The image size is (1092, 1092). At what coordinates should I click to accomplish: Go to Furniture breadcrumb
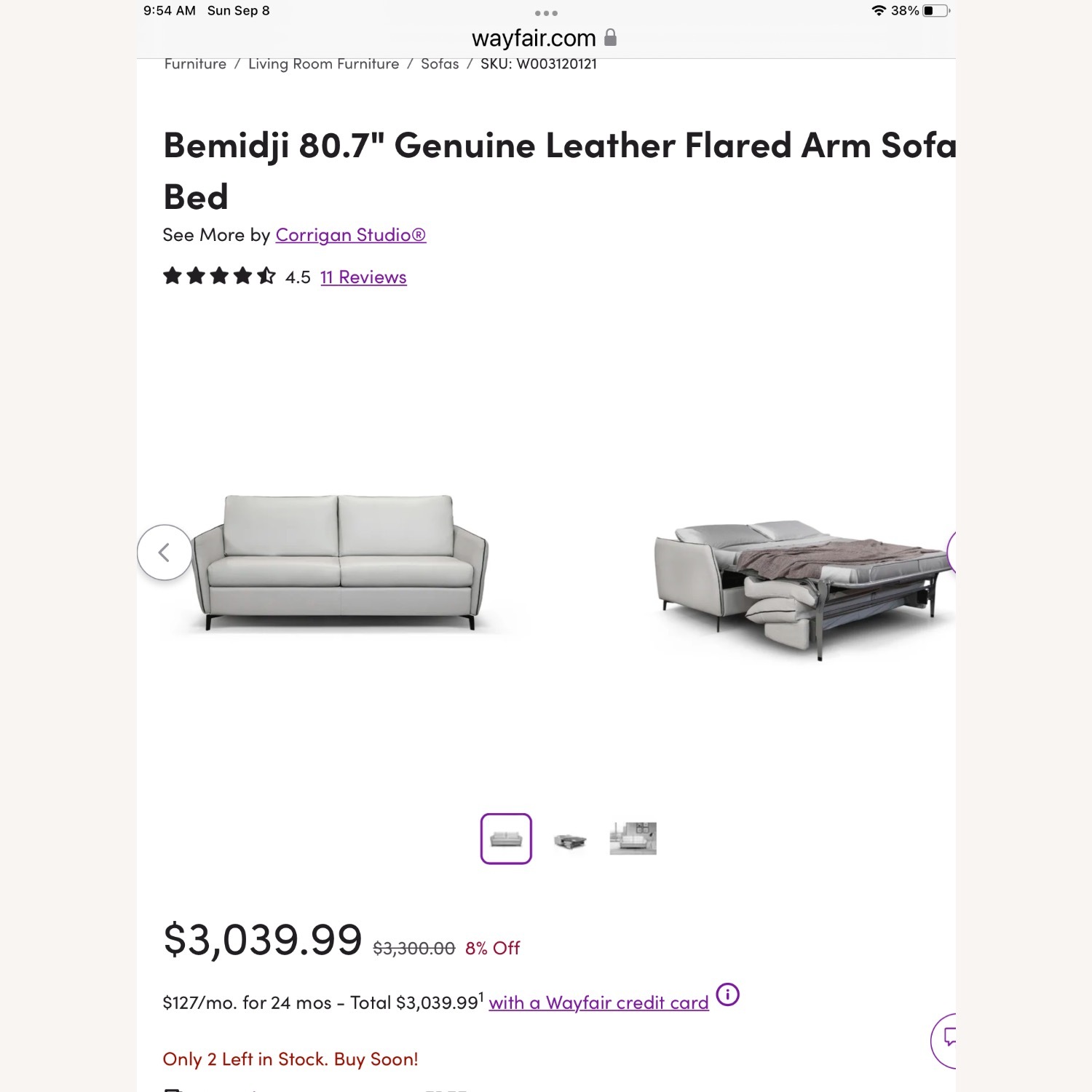pos(194,64)
